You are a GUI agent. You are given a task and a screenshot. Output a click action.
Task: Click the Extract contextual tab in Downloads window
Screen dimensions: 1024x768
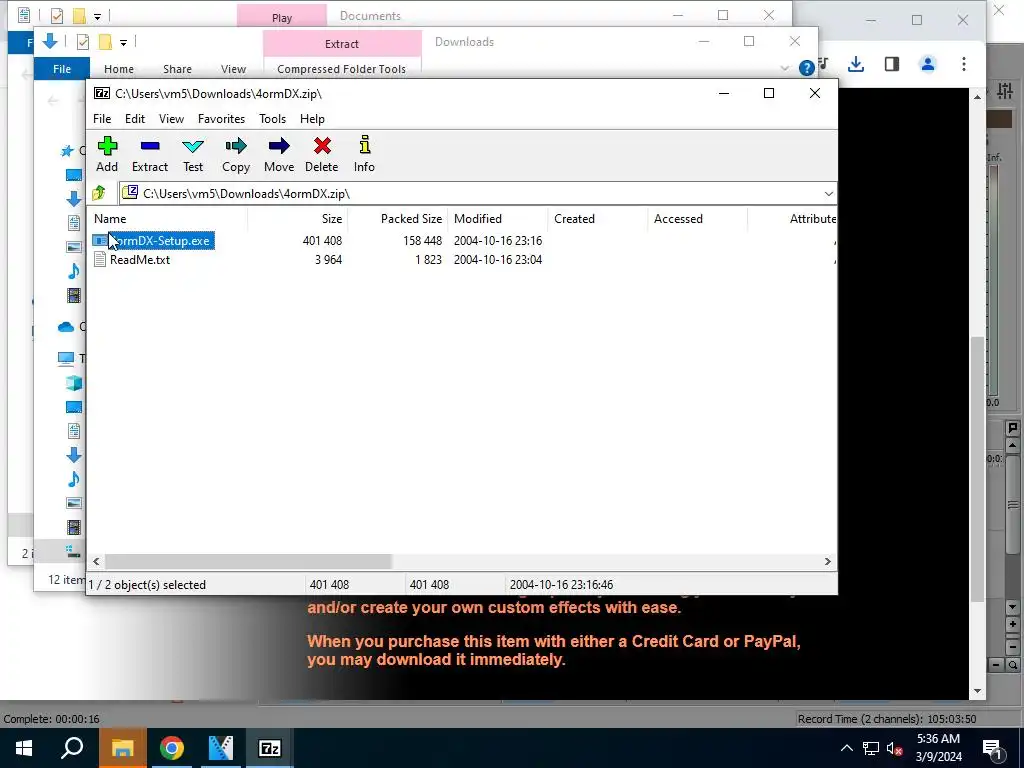pyautogui.click(x=342, y=44)
